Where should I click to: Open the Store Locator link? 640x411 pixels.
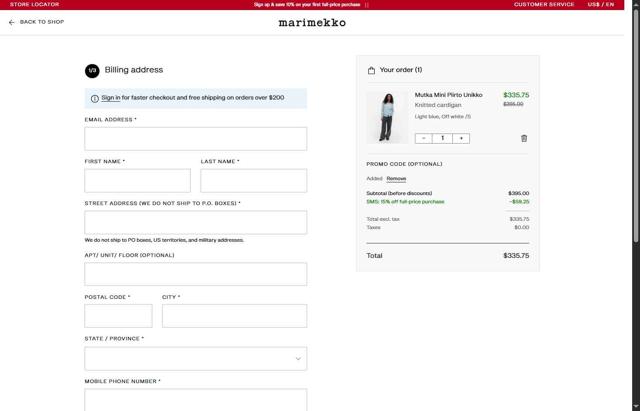click(35, 4)
